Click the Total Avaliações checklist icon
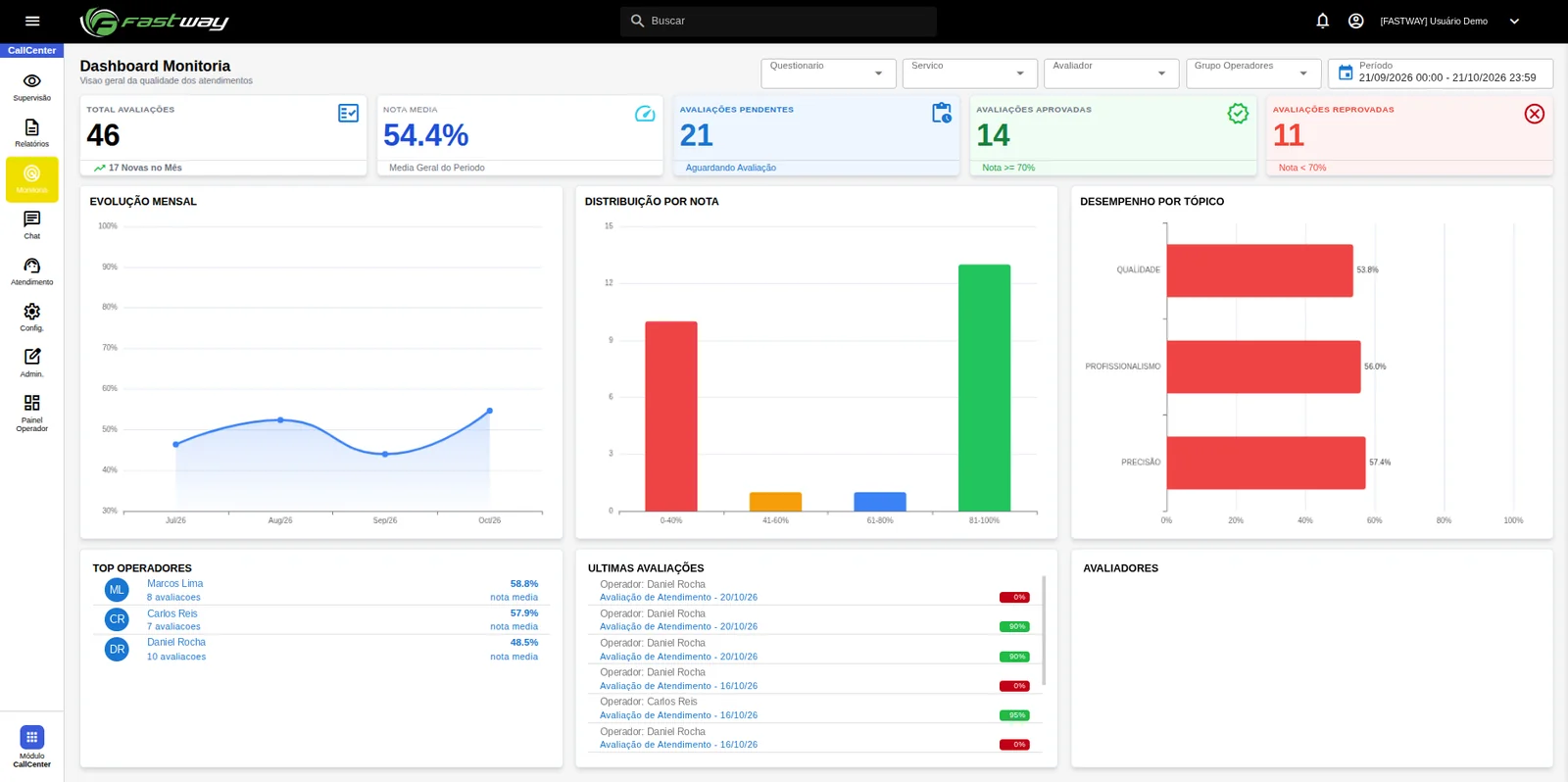The image size is (1568, 782). coord(348,114)
